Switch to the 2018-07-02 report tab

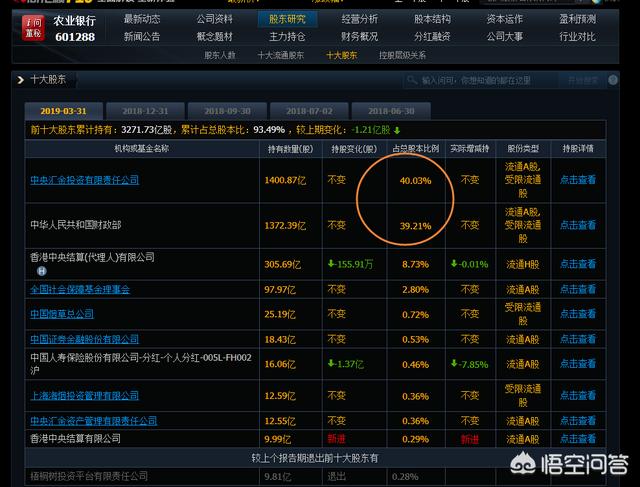click(309, 111)
